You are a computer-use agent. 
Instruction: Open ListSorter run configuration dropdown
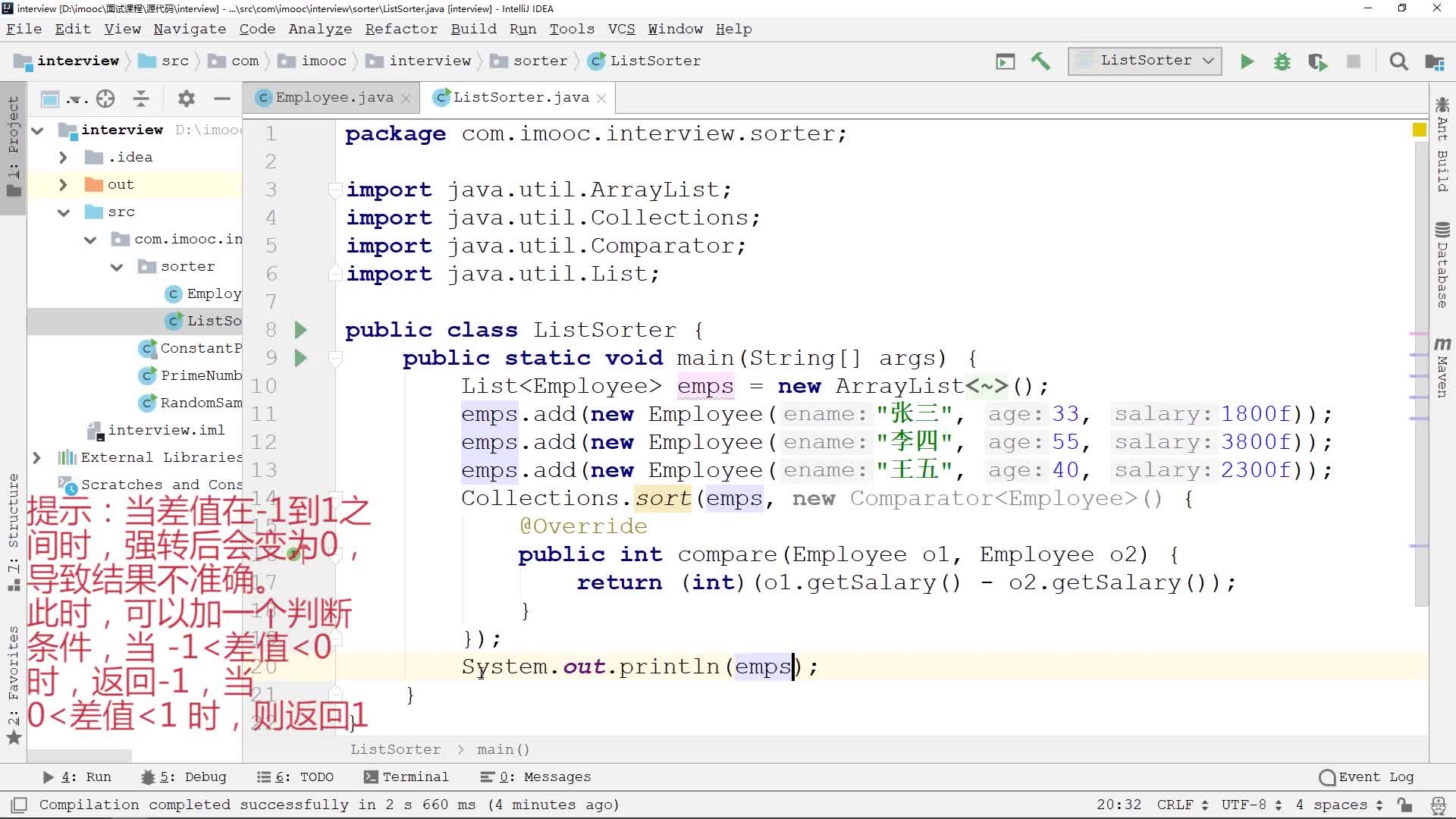tap(1145, 61)
